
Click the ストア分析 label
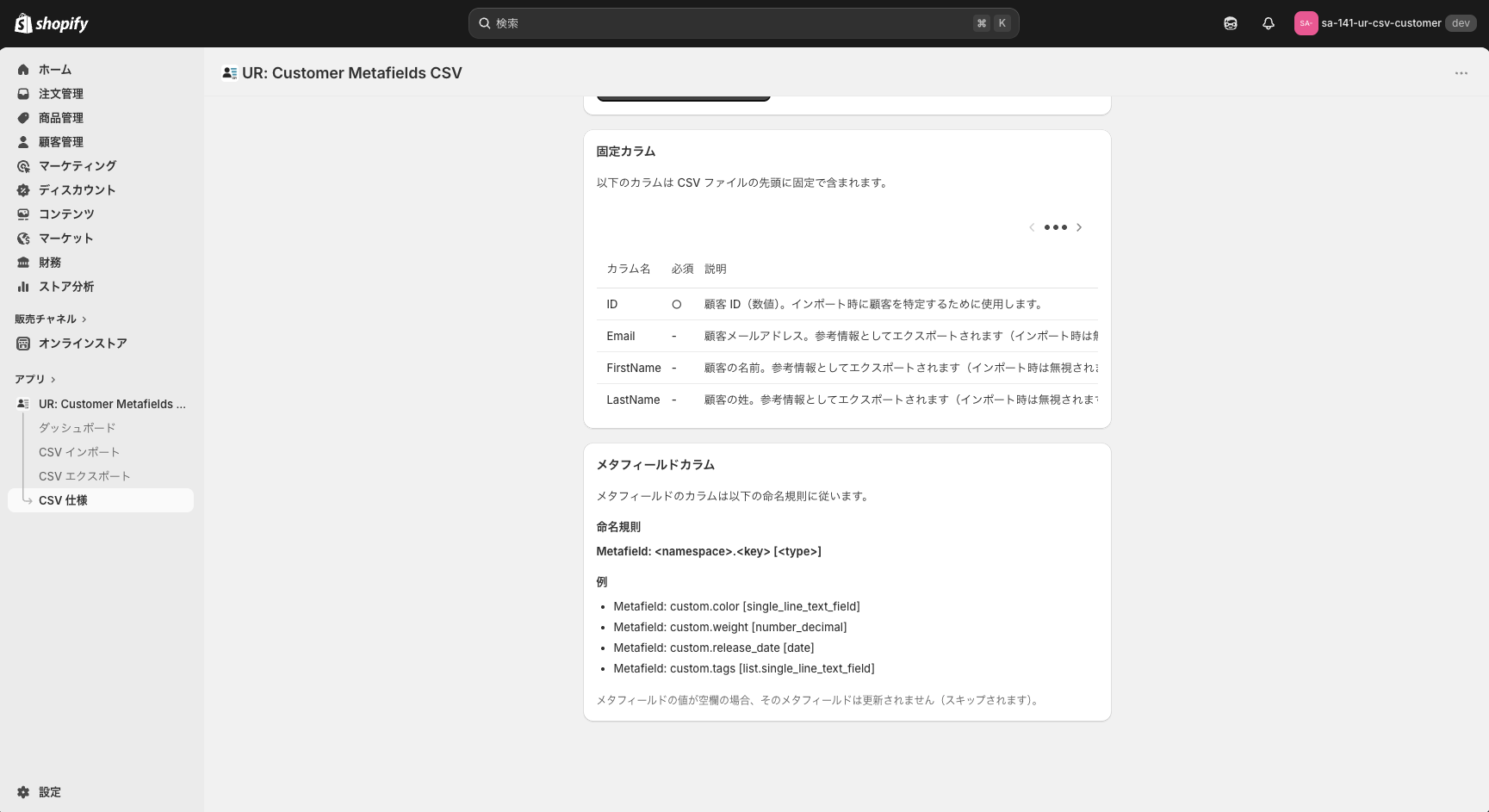pos(66,287)
